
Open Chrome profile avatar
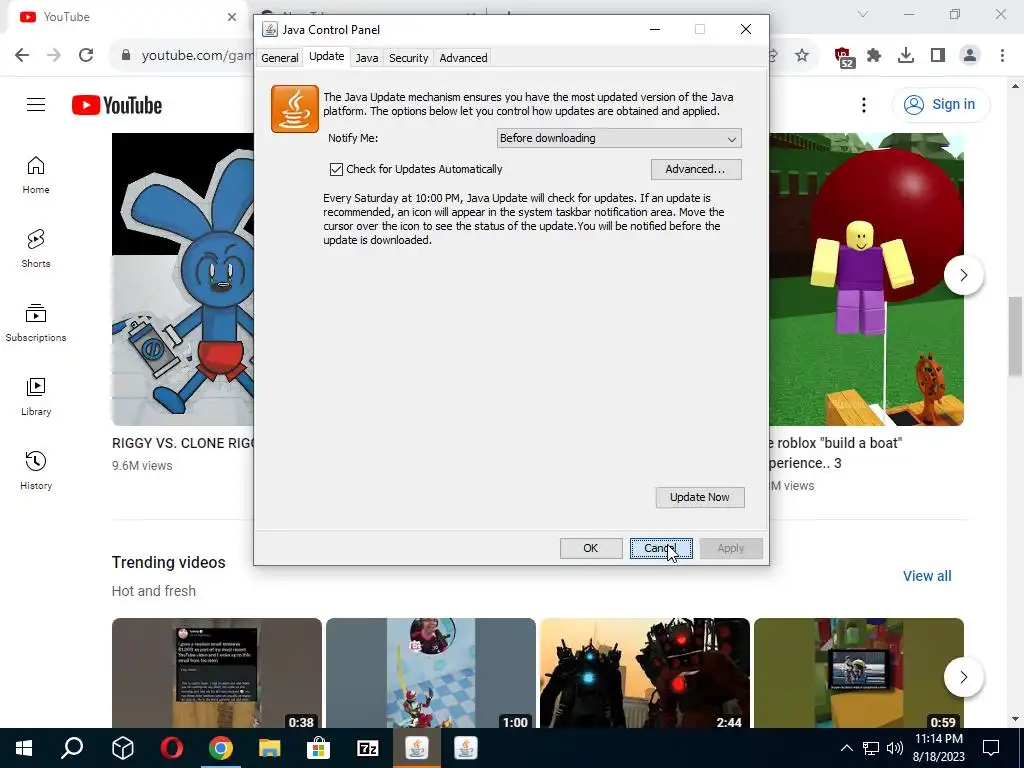pos(970,56)
